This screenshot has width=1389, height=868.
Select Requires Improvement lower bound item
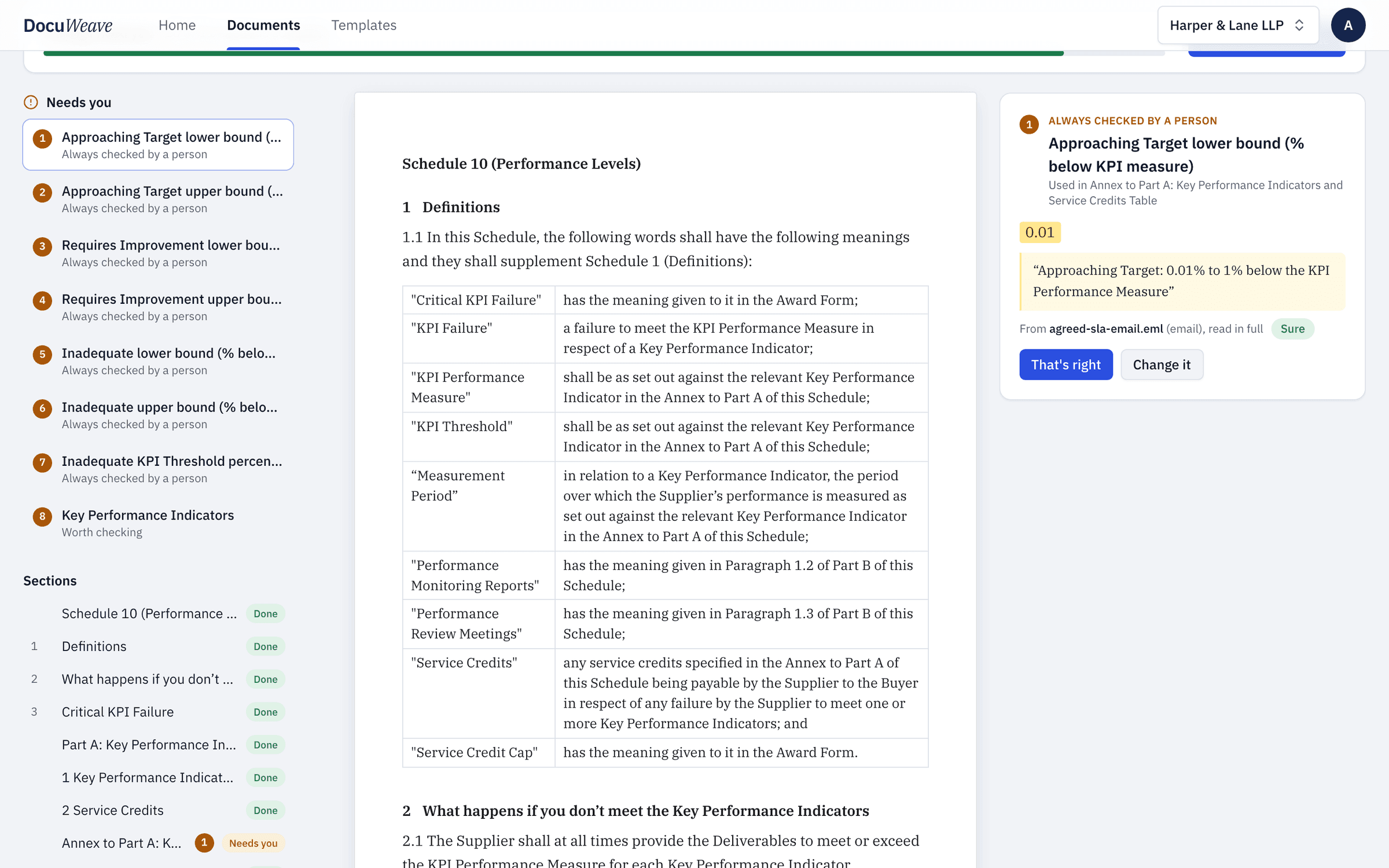158,253
